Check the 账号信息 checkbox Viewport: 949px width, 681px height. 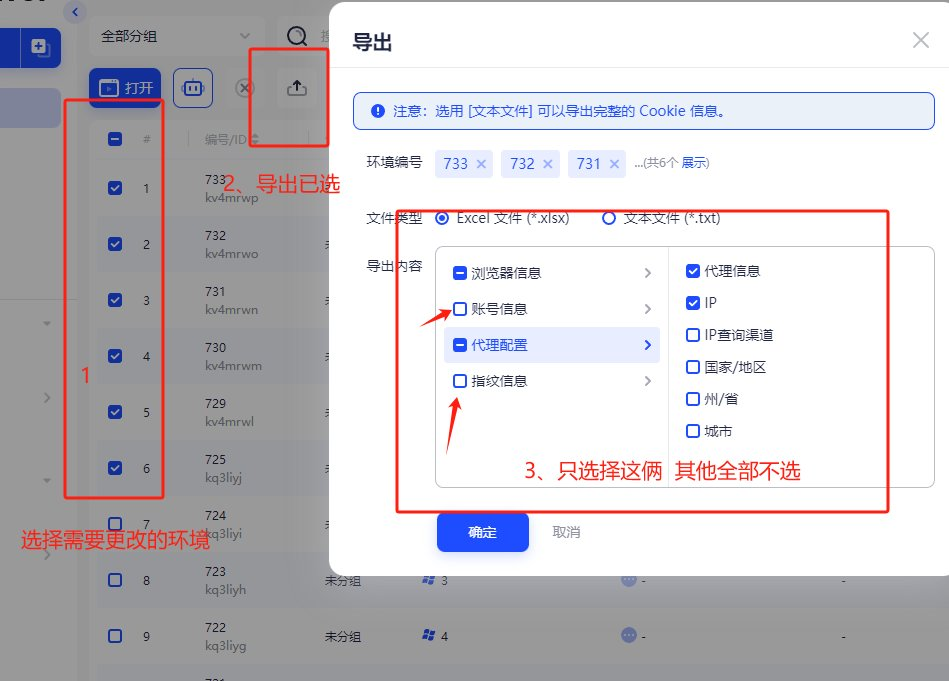(x=460, y=309)
